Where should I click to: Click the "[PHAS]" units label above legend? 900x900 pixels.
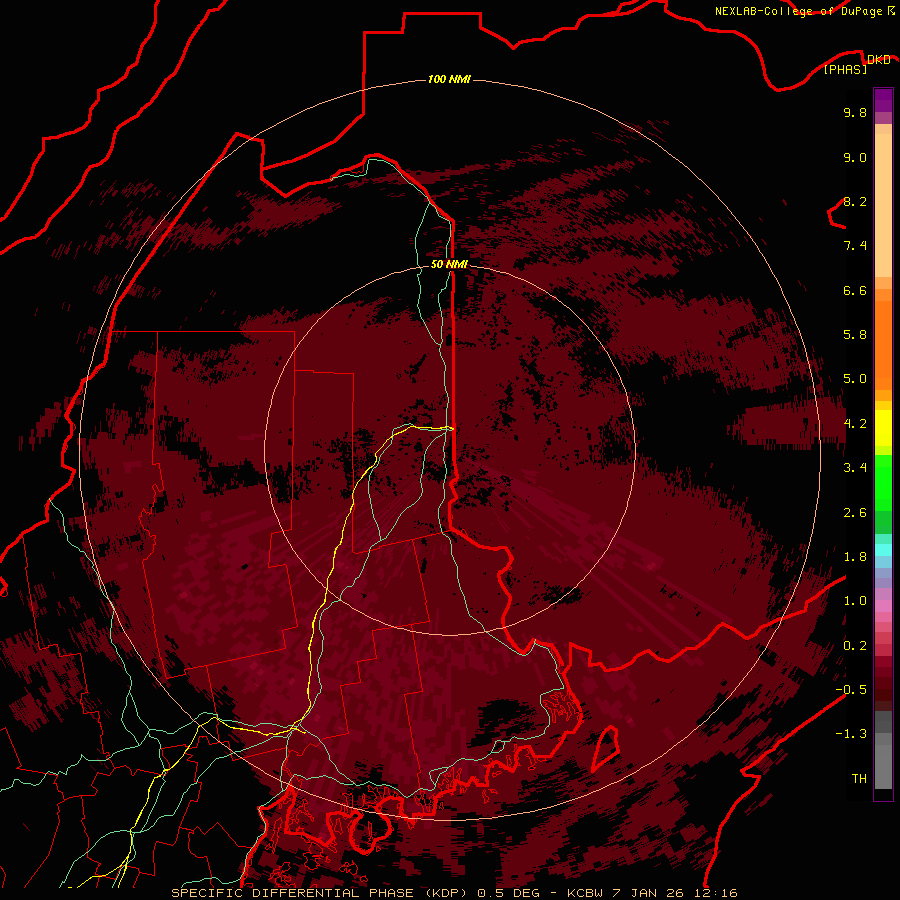pos(845,69)
